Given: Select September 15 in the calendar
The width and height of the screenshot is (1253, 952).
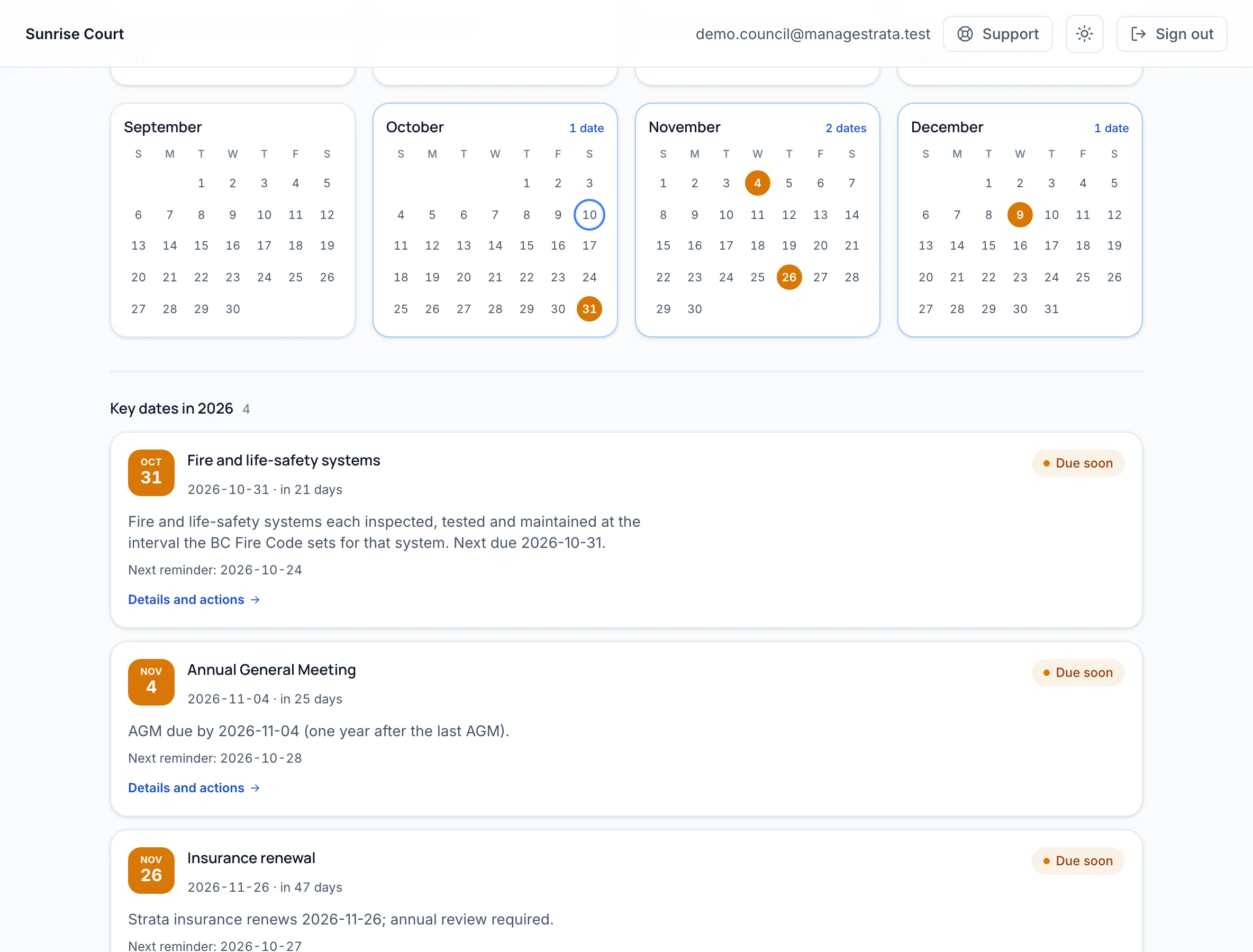Looking at the screenshot, I should coord(201,246).
